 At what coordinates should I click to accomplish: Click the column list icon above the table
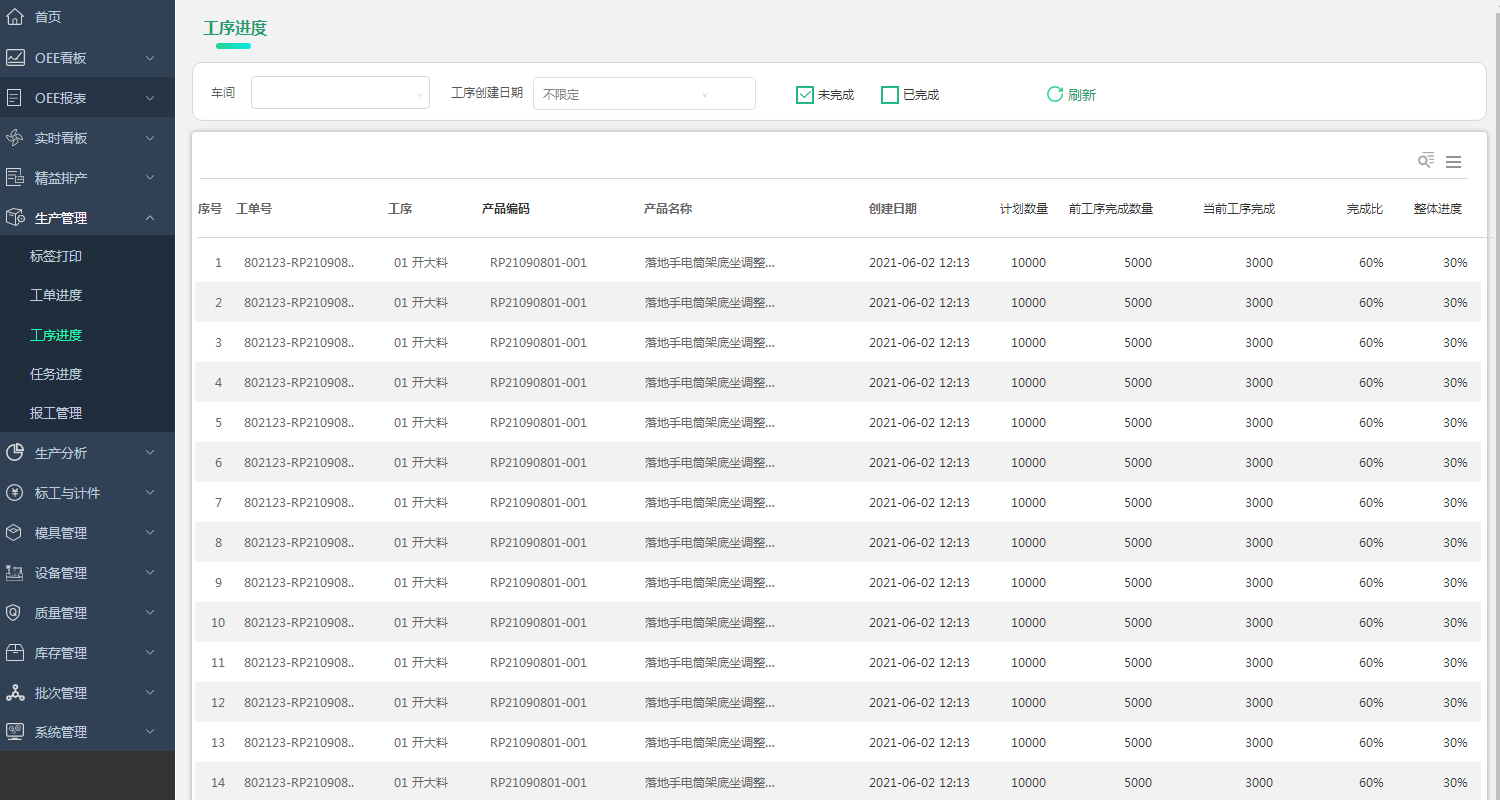(x=1453, y=161)
